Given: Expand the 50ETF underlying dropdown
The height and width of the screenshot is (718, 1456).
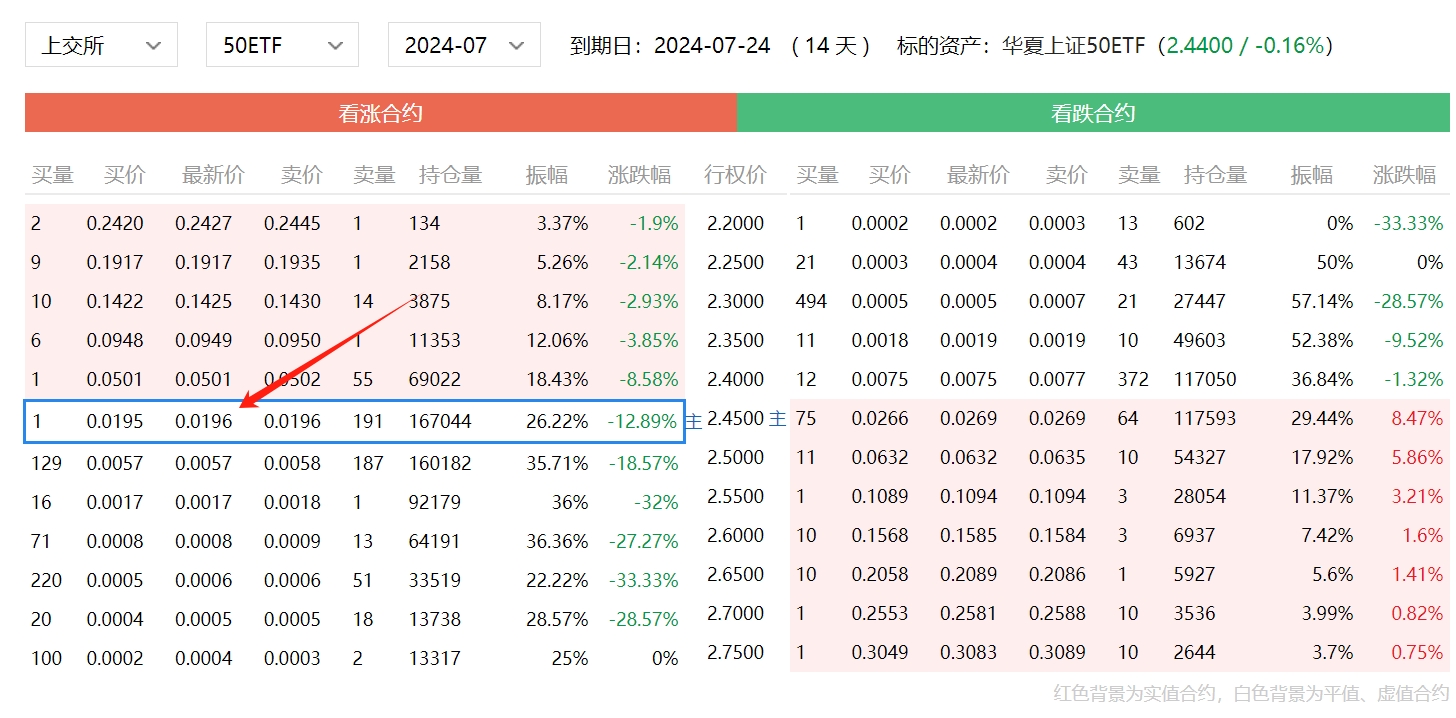Looking at the screenshot, I should click(282, 46).
